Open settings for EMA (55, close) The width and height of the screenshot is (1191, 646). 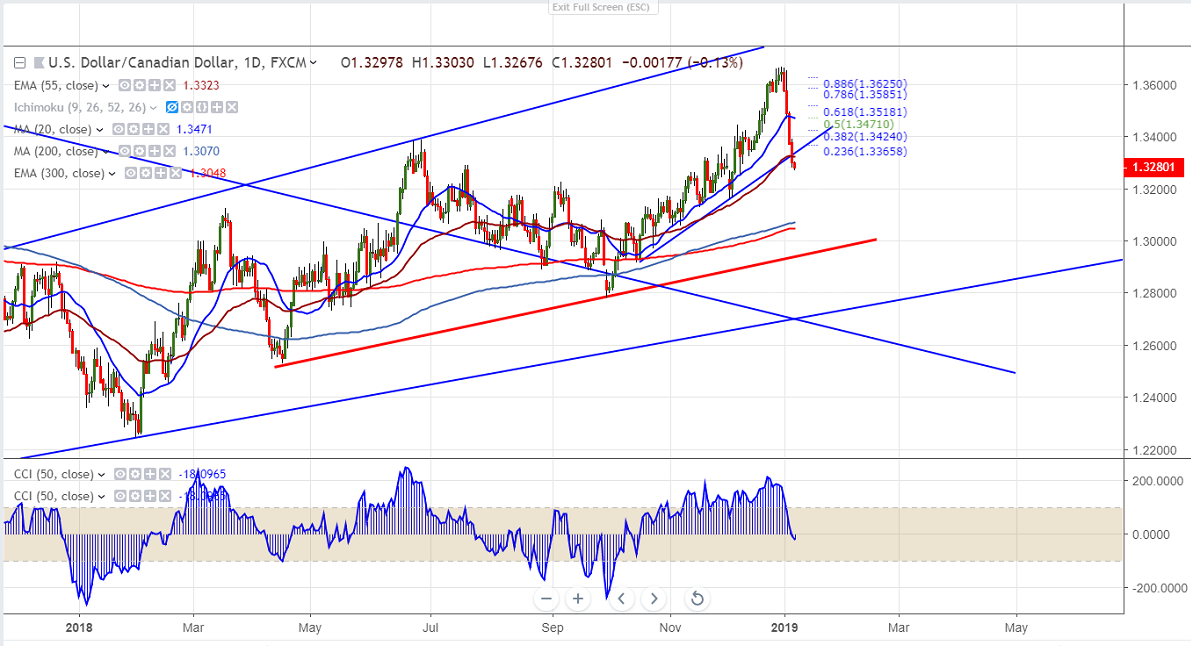coord(139,85)
